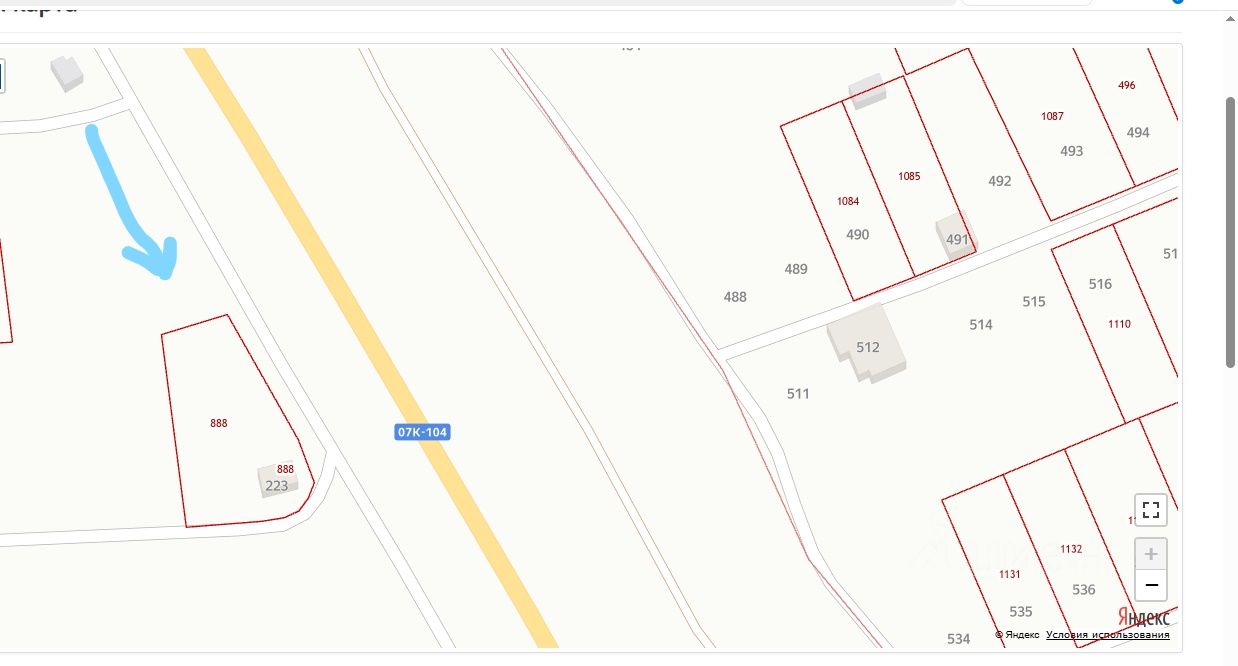This screenshot has height=666, width=1238.
Task: Select building 491 on the map
Action: [956, 238]
